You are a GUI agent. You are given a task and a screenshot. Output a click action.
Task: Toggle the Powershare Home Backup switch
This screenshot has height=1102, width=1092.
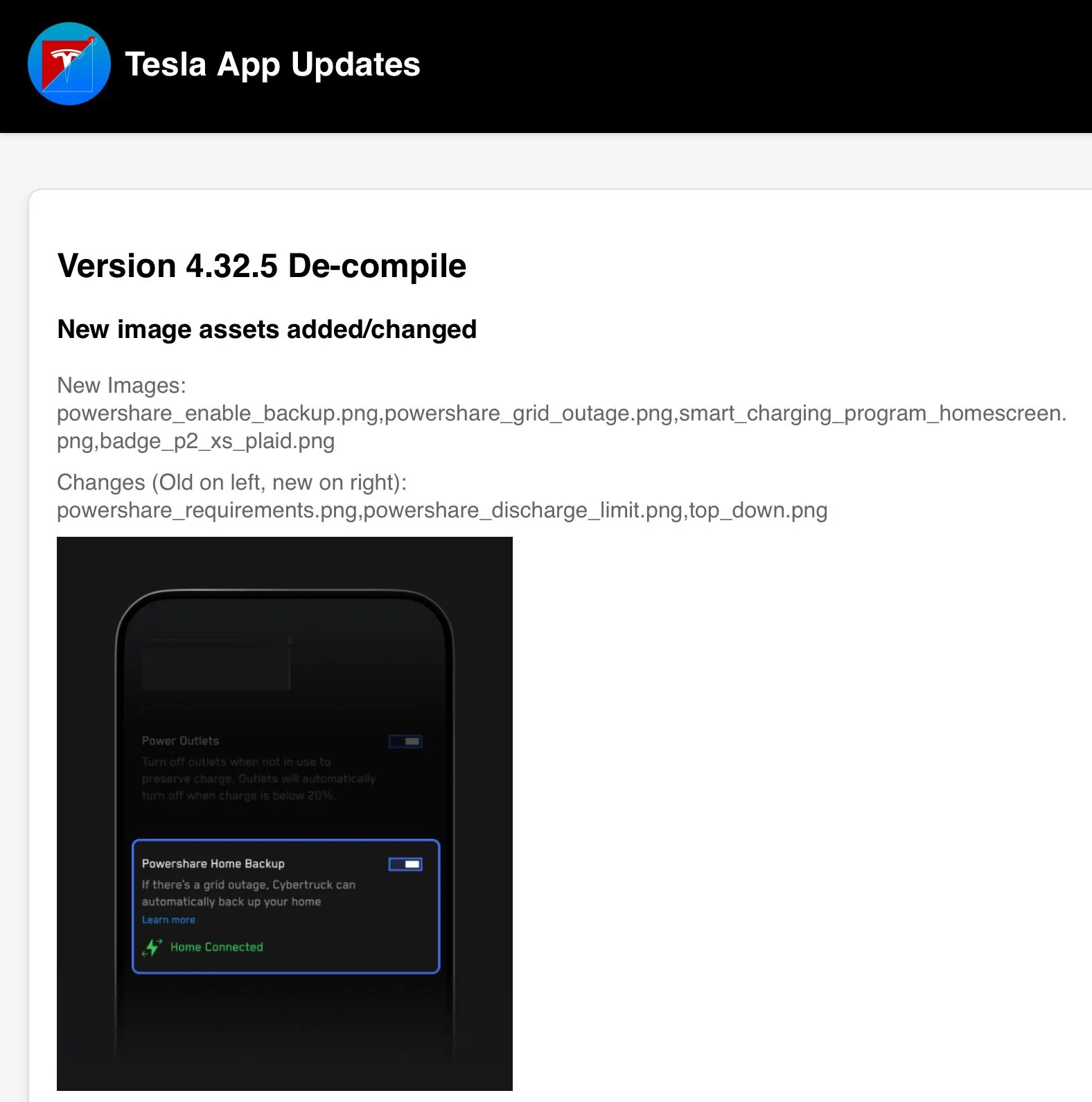click(405, 864)
